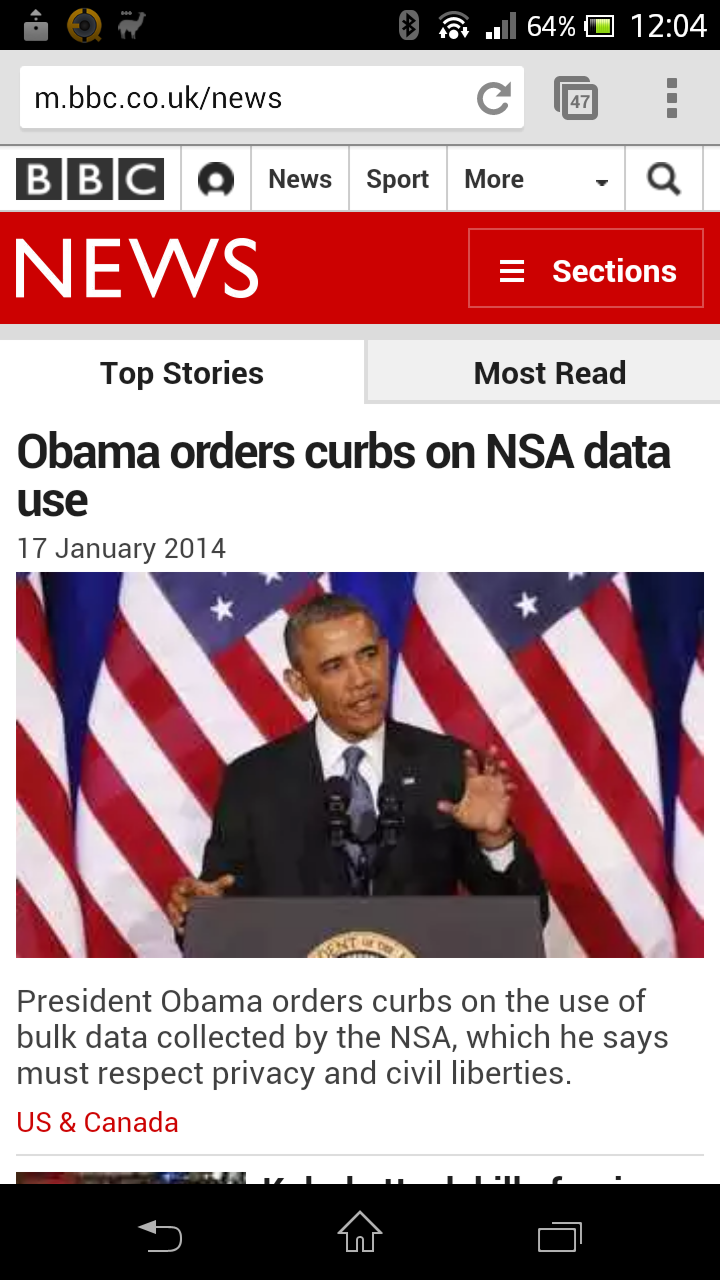
Task: Tap the battery indicator in status bar
Action: [600, 26]
